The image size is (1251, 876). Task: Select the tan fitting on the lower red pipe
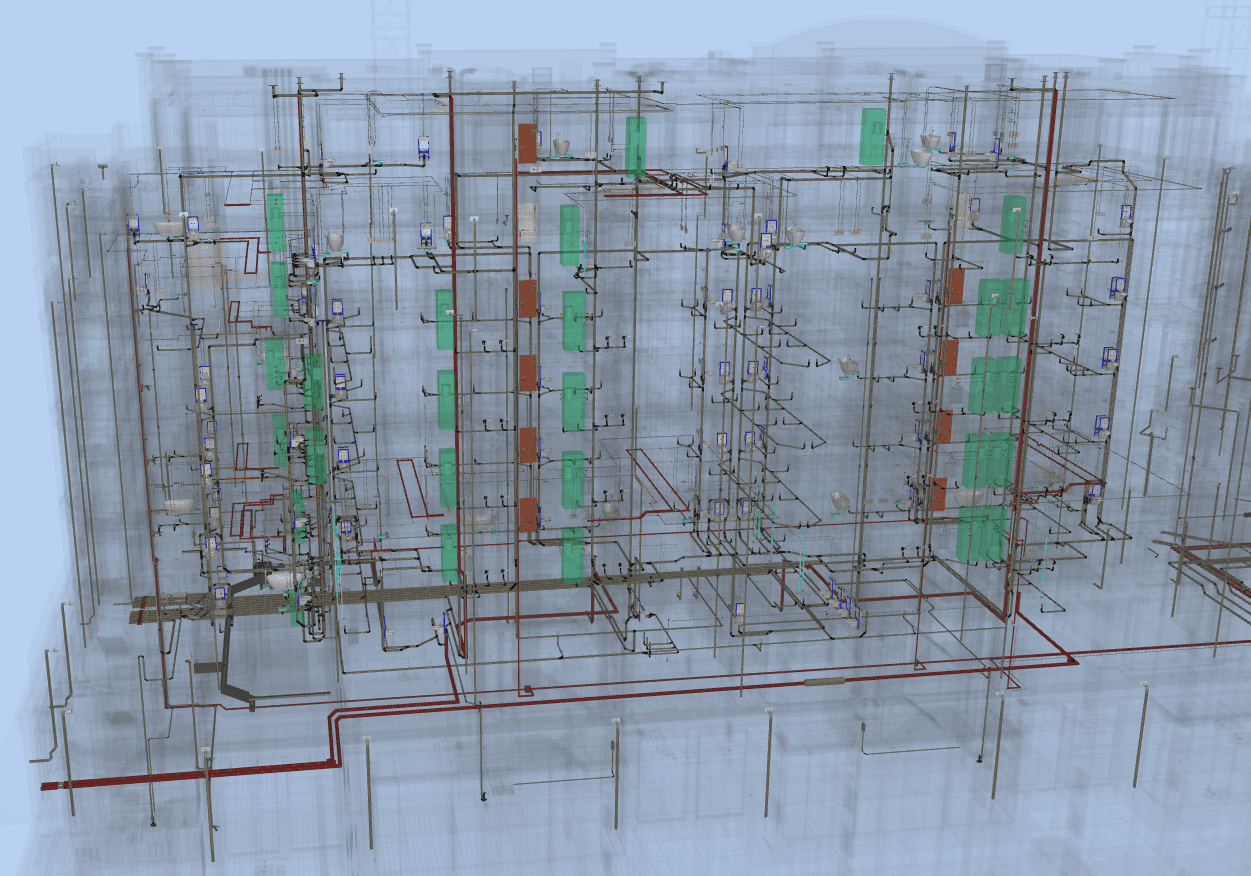click(824, 681)
